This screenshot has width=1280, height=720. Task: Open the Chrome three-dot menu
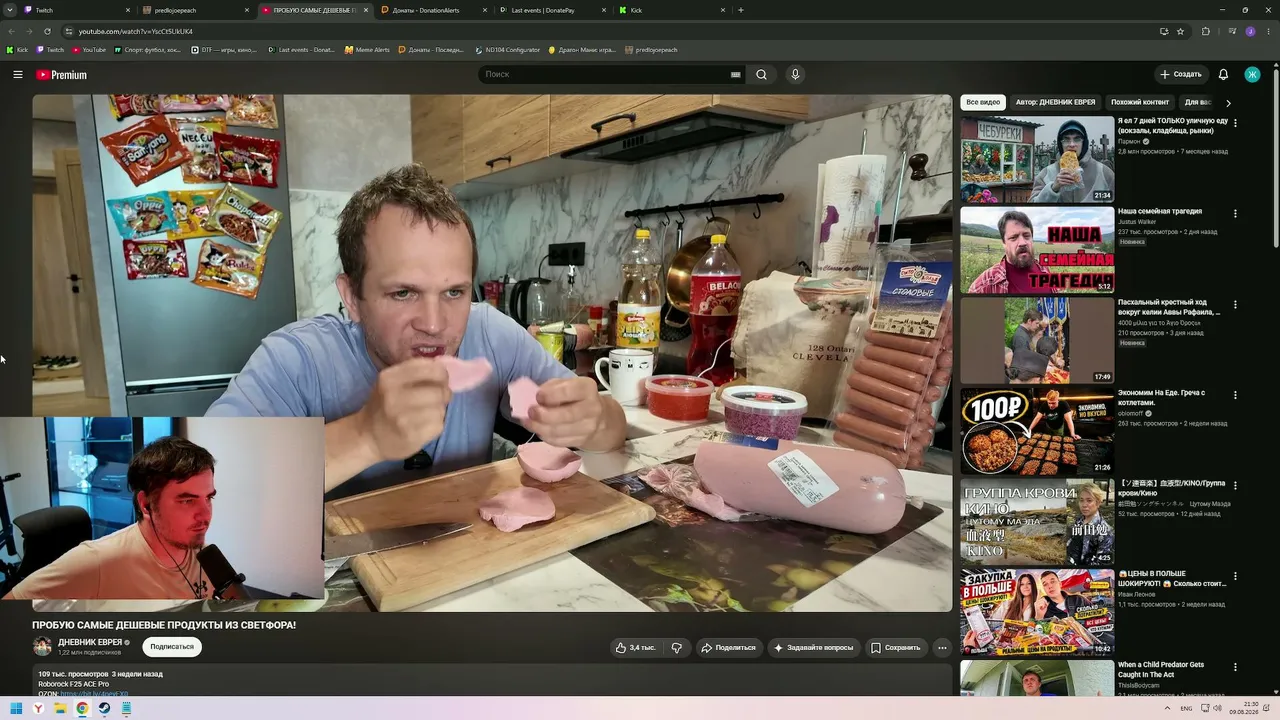point(1268,31)
